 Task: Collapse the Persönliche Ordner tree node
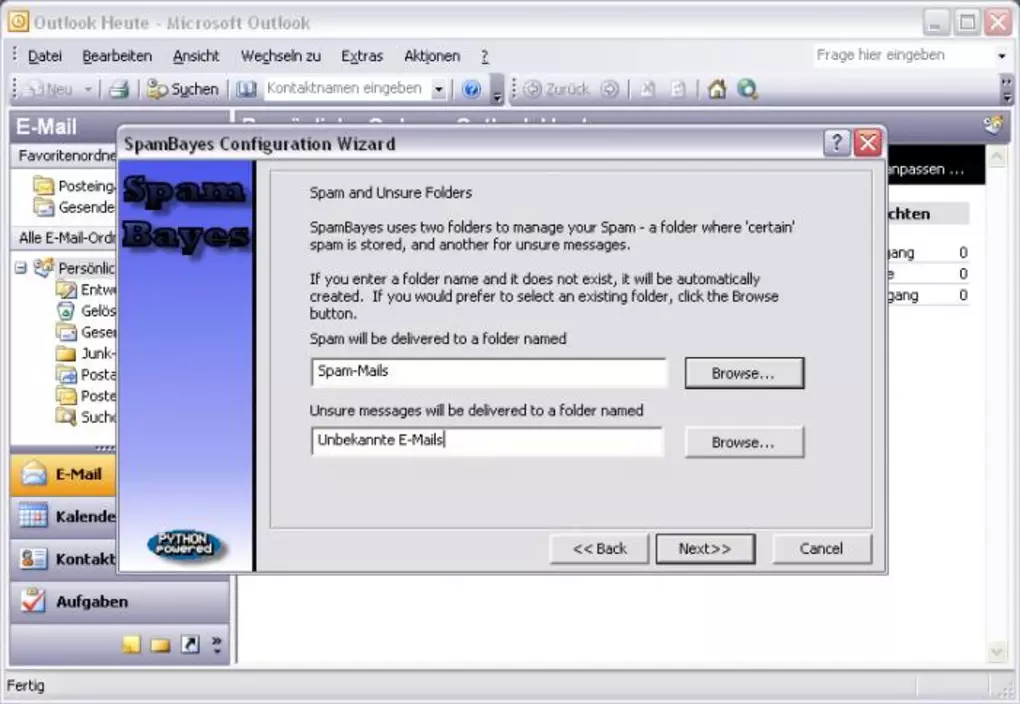point(20,268)
